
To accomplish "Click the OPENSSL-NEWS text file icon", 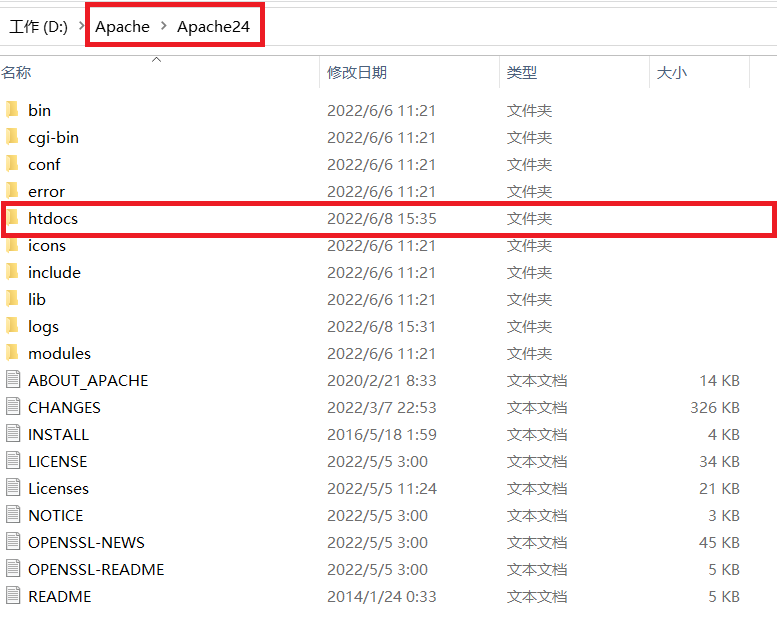I will click(13, 542).
